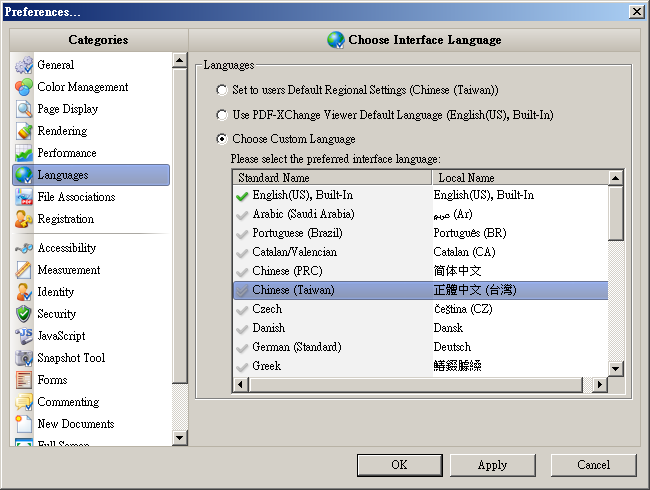The image size is (650, 490).
Task: Click the language list scroll right arrow
Action: pyautogui.click(x=599, y=384)
